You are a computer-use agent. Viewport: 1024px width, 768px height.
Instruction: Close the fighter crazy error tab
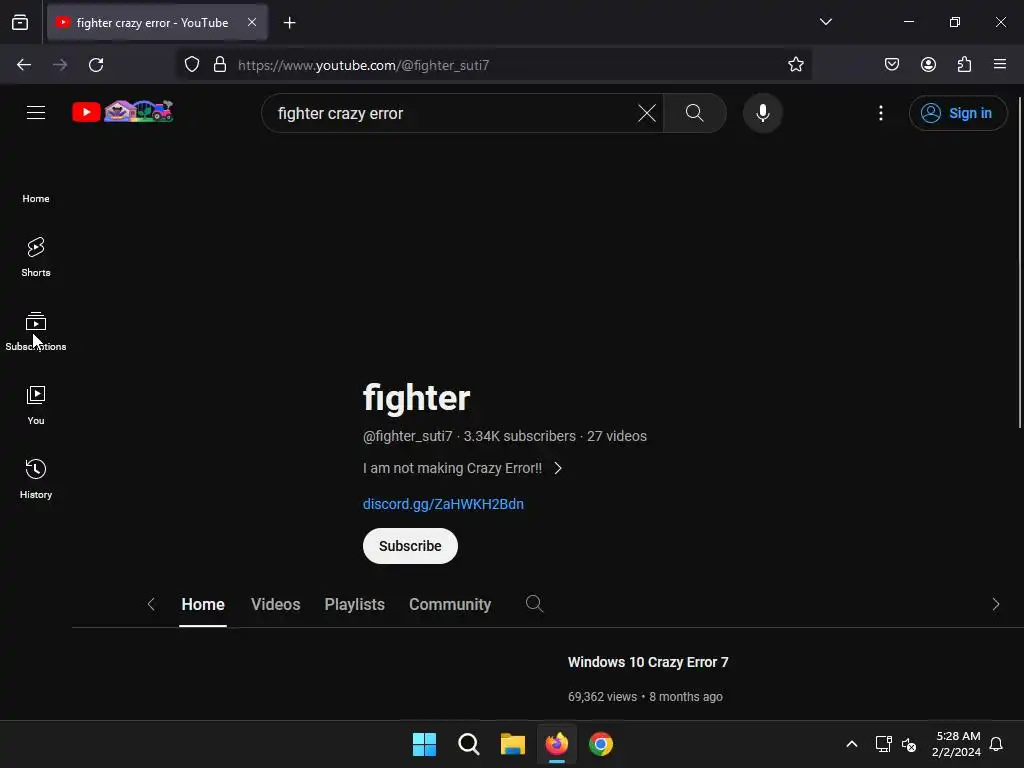(252, 22)
